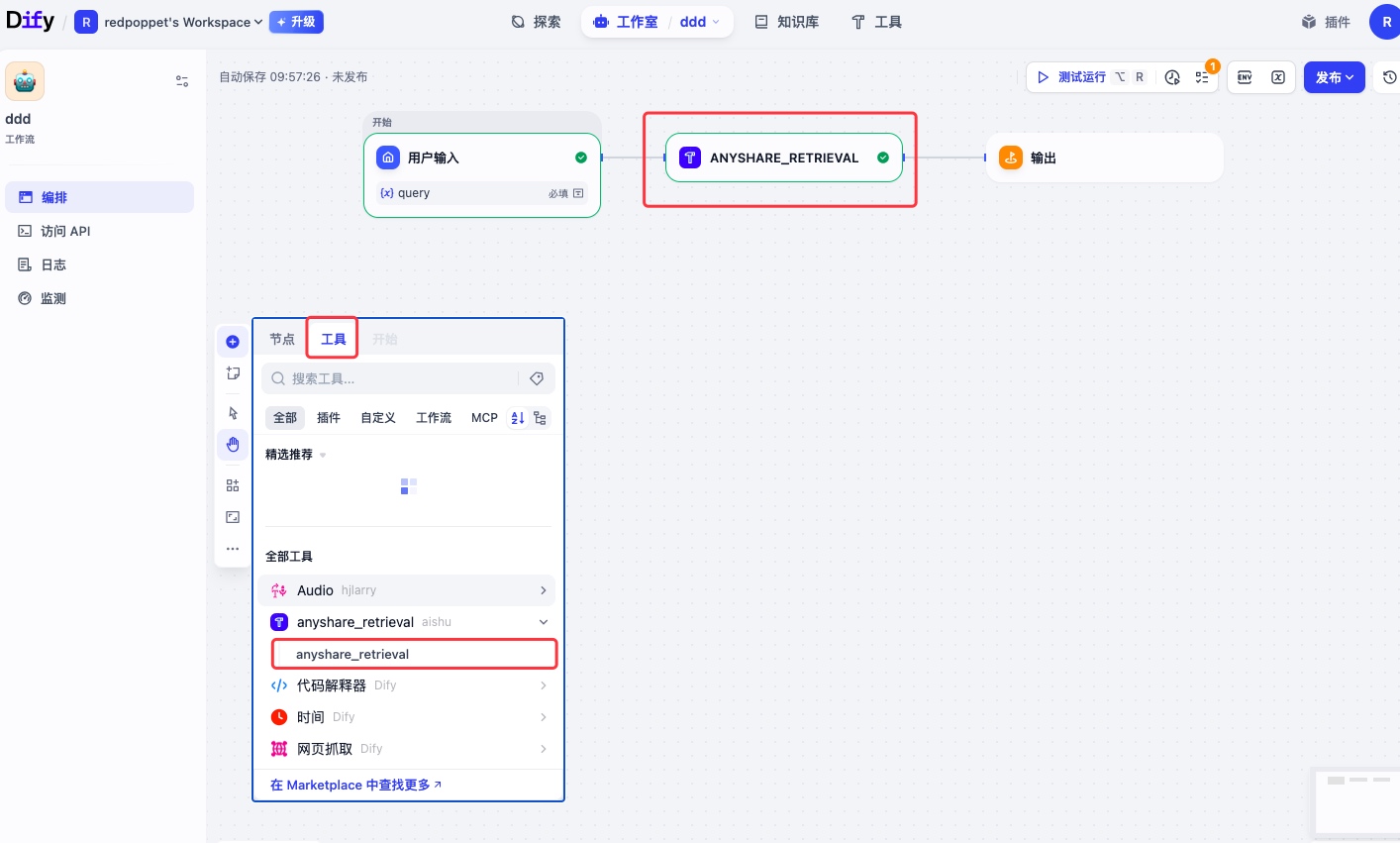Switch to tree structure view toggle

click(540, 418)
